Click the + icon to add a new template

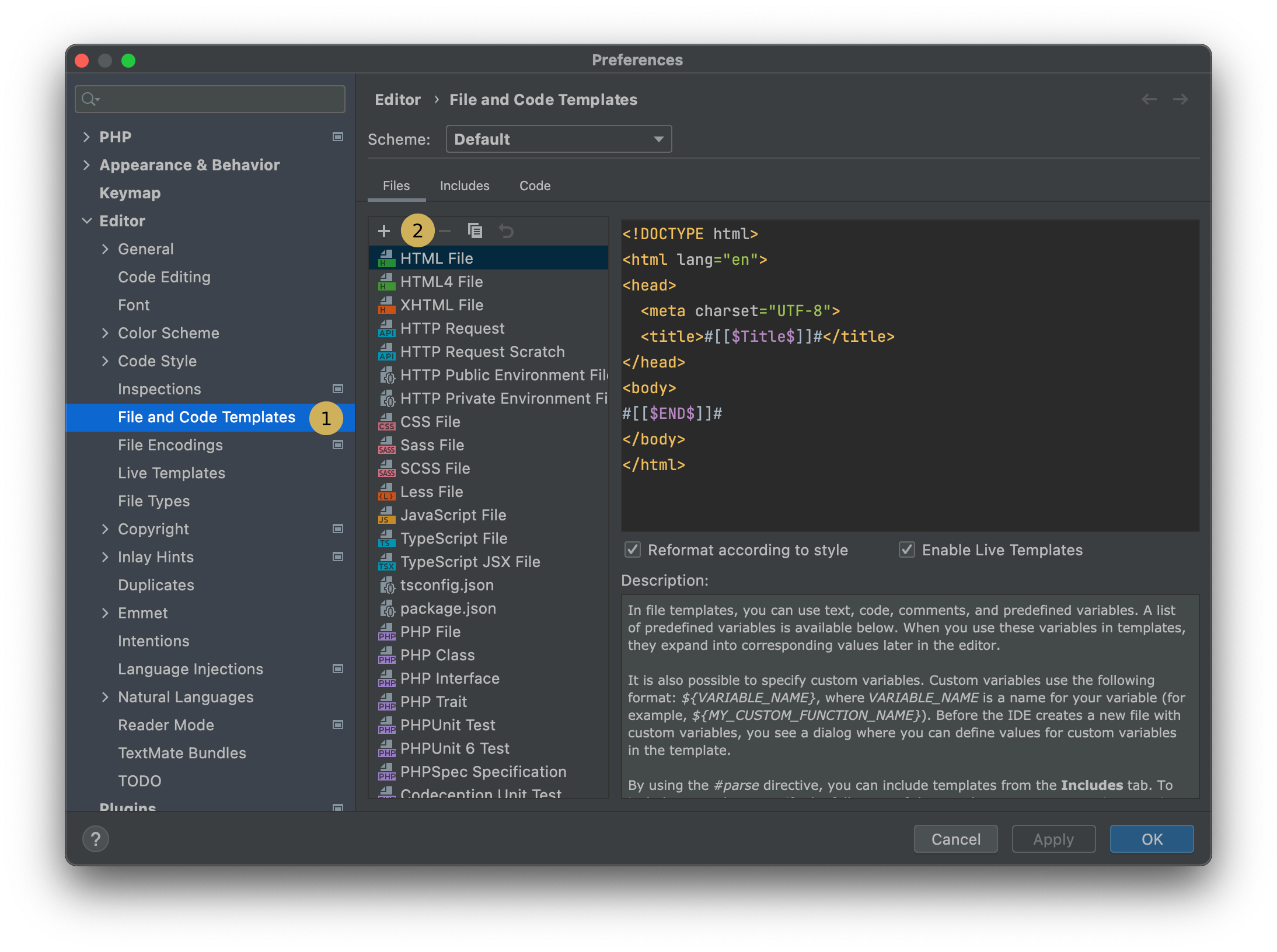click(384, 231)
